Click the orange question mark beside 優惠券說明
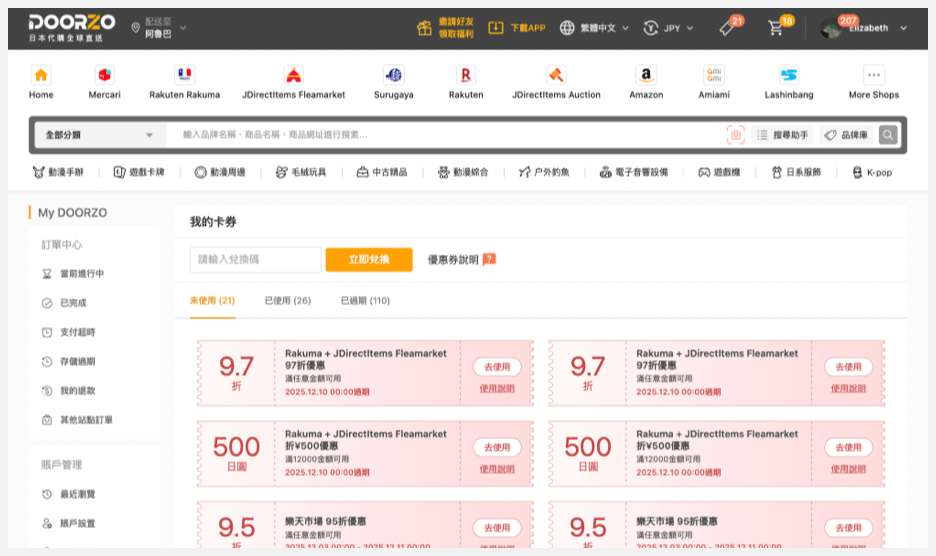Image resolution: width=936 pixels, height=556 pixels. pos(489,259)
